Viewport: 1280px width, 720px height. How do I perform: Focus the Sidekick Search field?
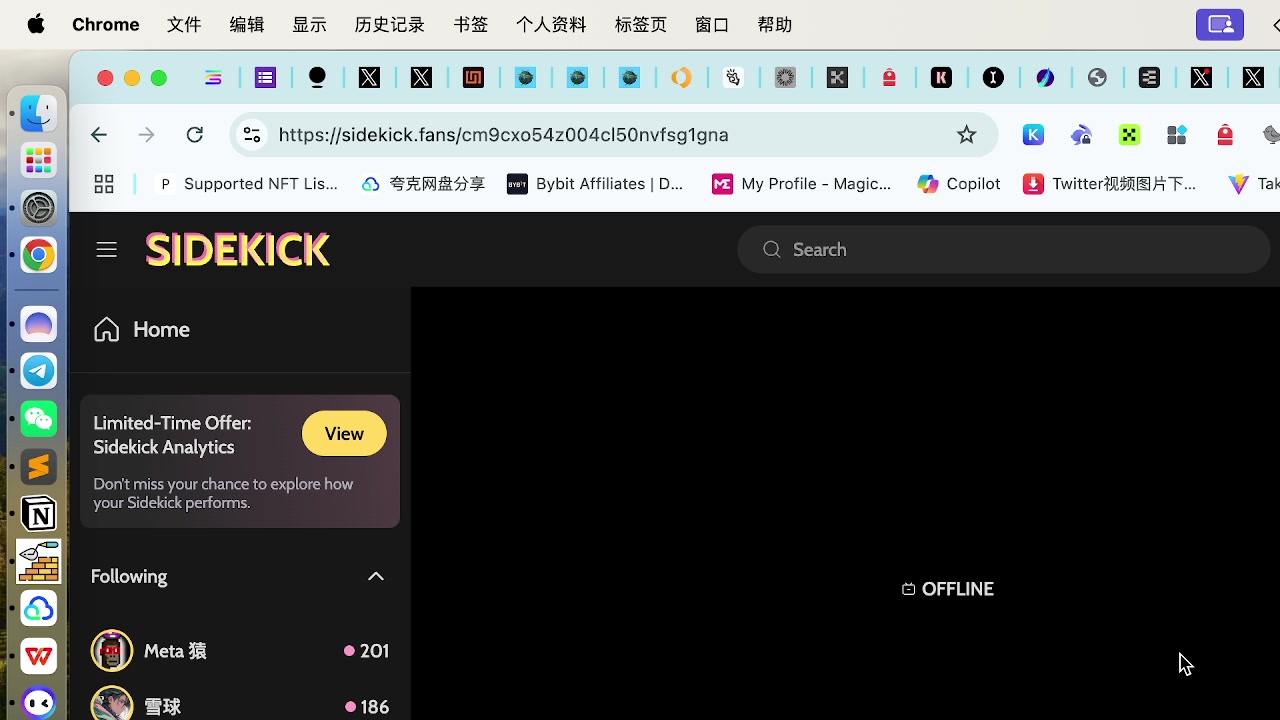(1003, 249)
